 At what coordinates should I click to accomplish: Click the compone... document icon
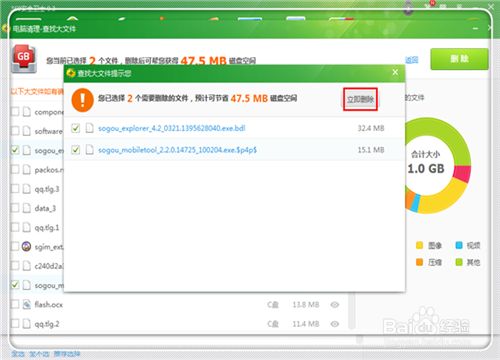point(27,111)
